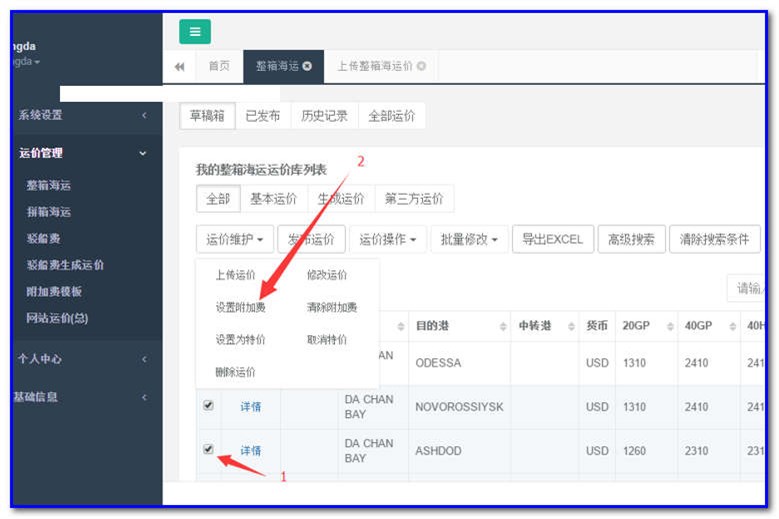The image size is (779, 519).
Task: Expand the 个人中心 sidebar section
Action: (82, 359)
